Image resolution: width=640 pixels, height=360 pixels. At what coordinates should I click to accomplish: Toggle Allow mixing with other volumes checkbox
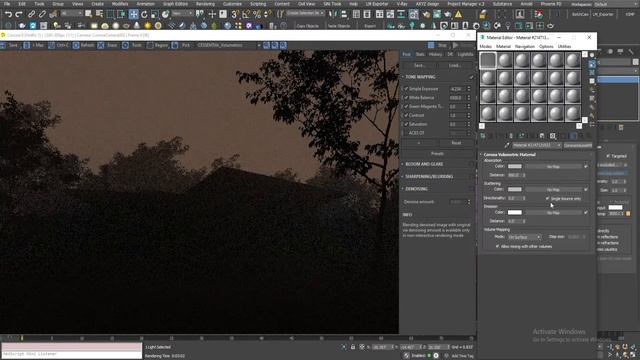tap(497, 247)
